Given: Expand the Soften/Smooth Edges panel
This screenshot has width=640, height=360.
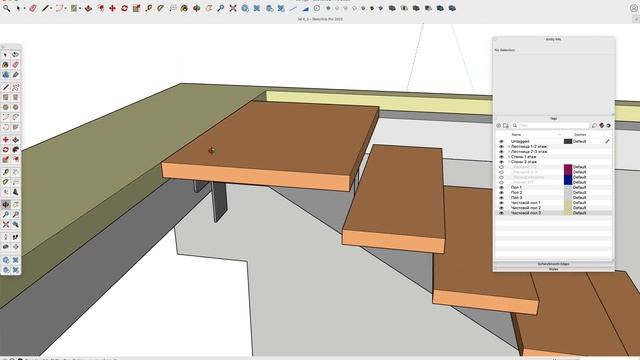Looking at the screenshot, I should (x=553, y=264).
